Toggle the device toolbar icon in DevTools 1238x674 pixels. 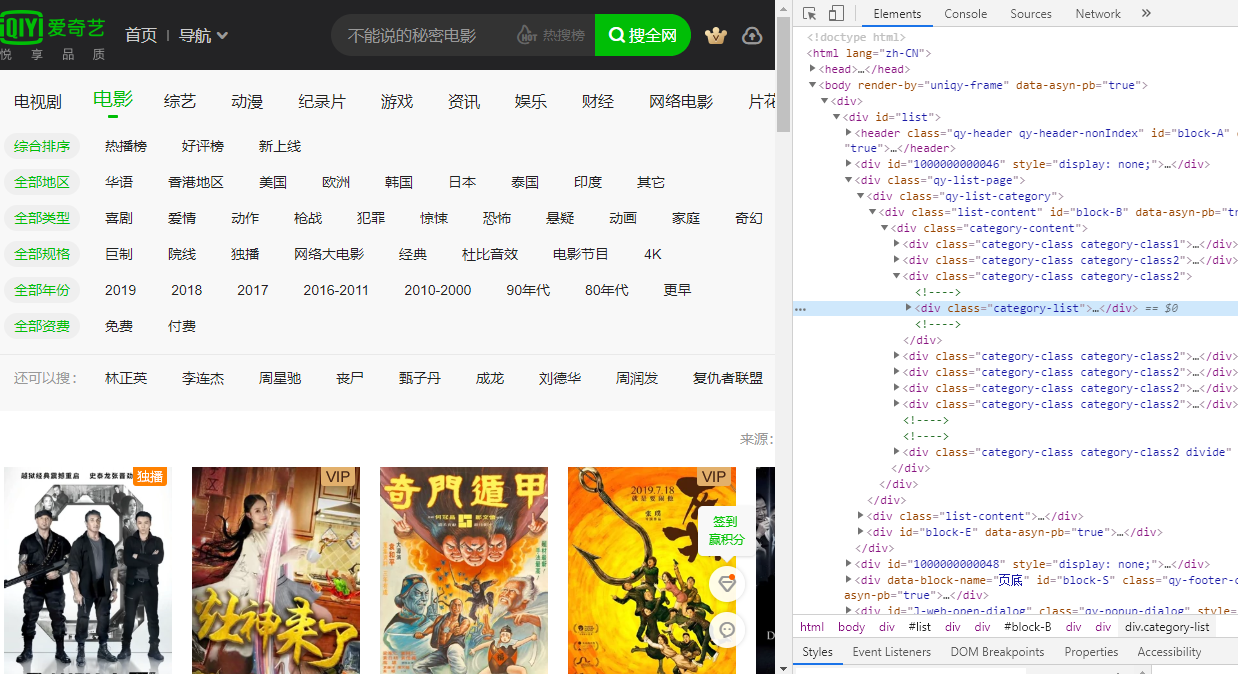836,13
